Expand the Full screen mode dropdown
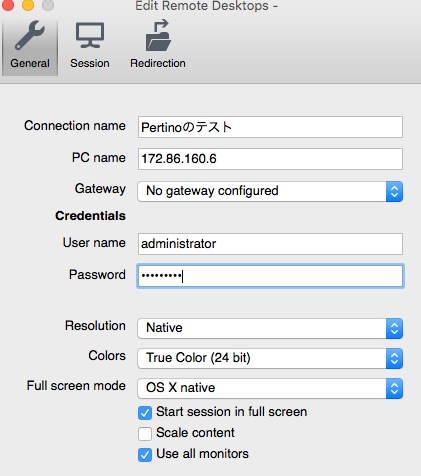 270,388
